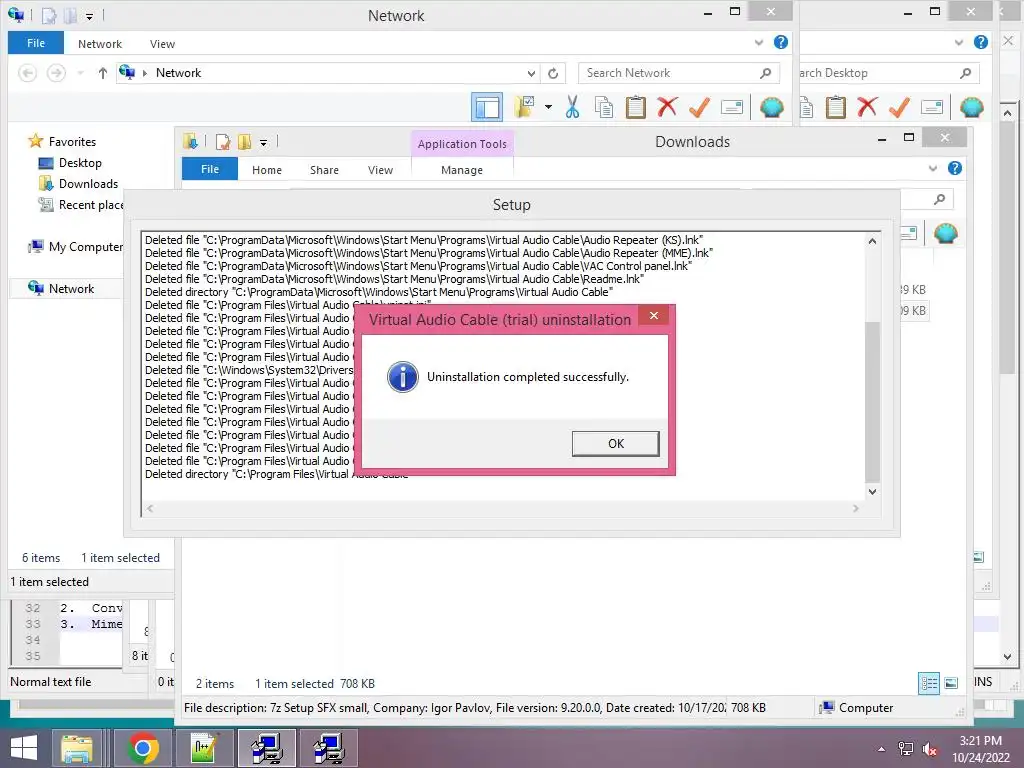Click the Copy pages icon in Network toolbar
This screenshot has width=1024, height=768.
tap(604, 107)
